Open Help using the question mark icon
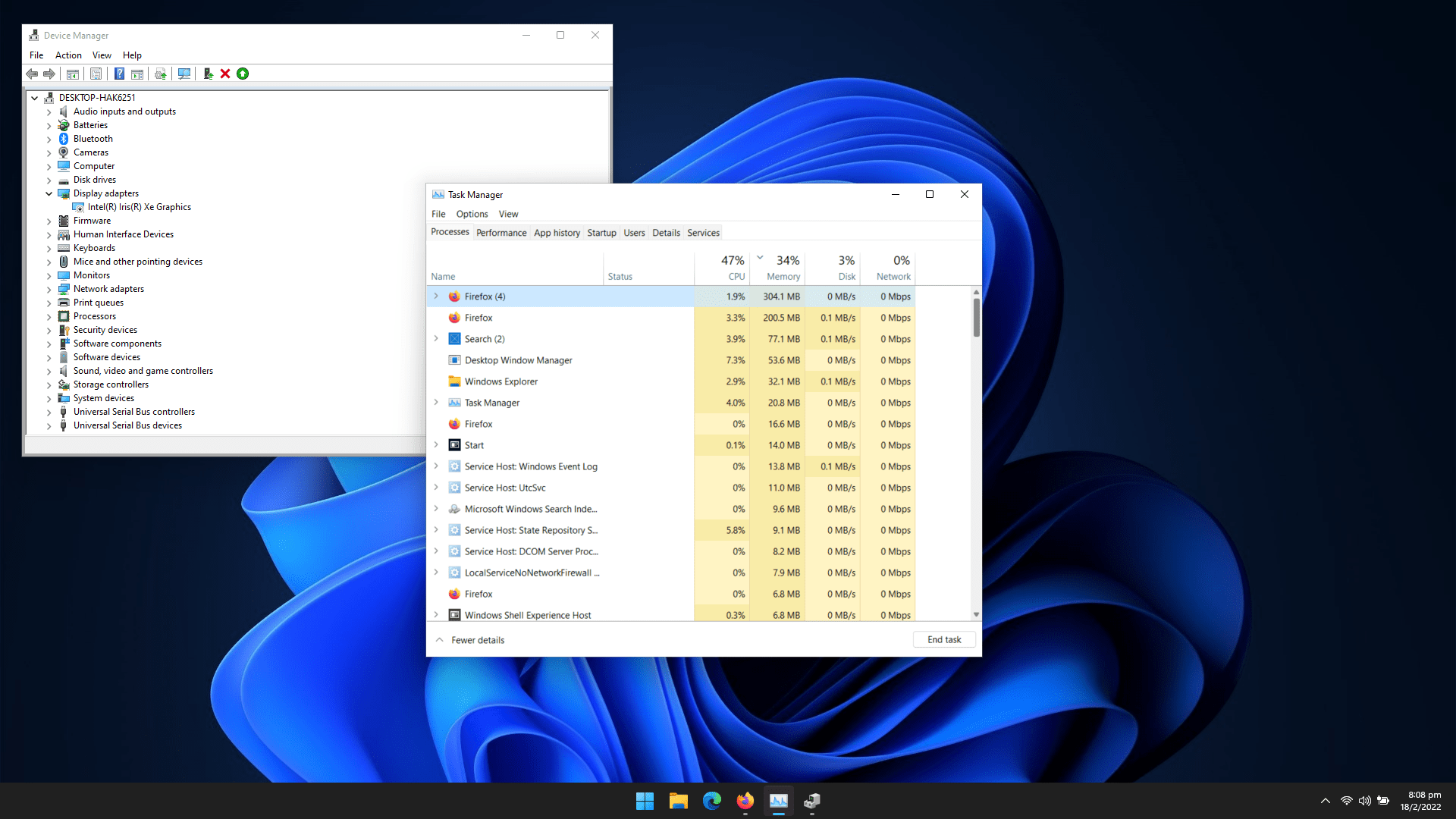Screen dimensions: 1456x819 point(119,74)
